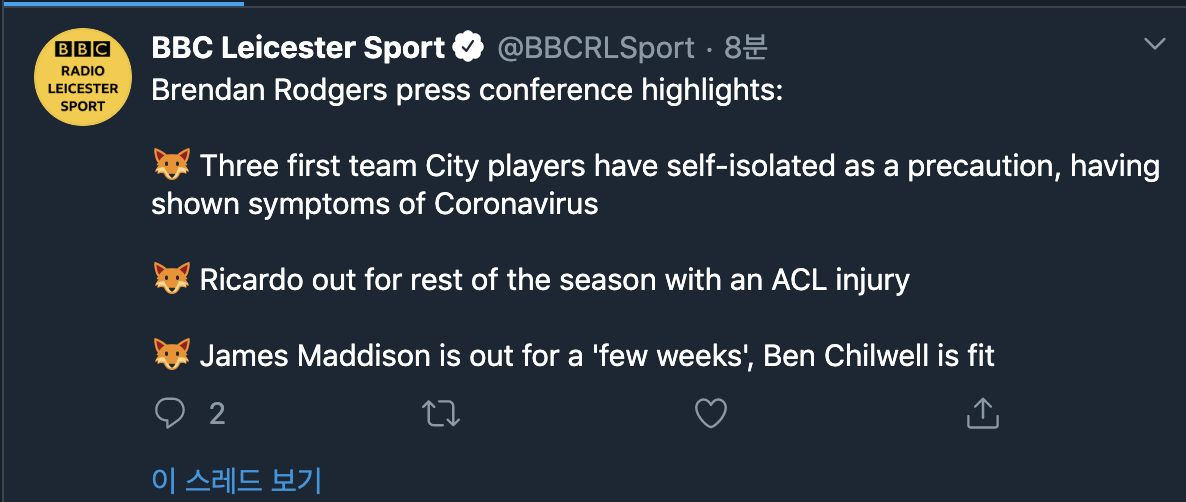
Task: Click the blue loading progress bar at top
Action: tap(122, 2)
